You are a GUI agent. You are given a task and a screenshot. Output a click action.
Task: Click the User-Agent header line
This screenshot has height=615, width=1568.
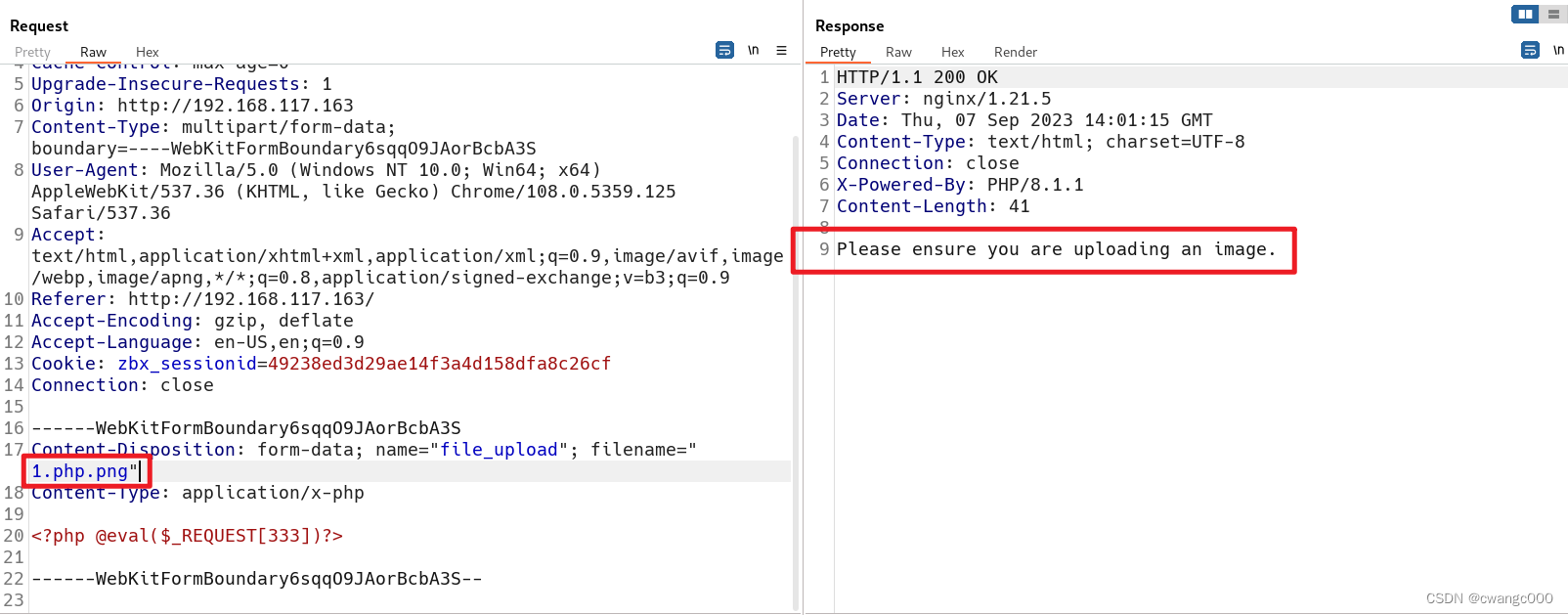click(354, 192)
